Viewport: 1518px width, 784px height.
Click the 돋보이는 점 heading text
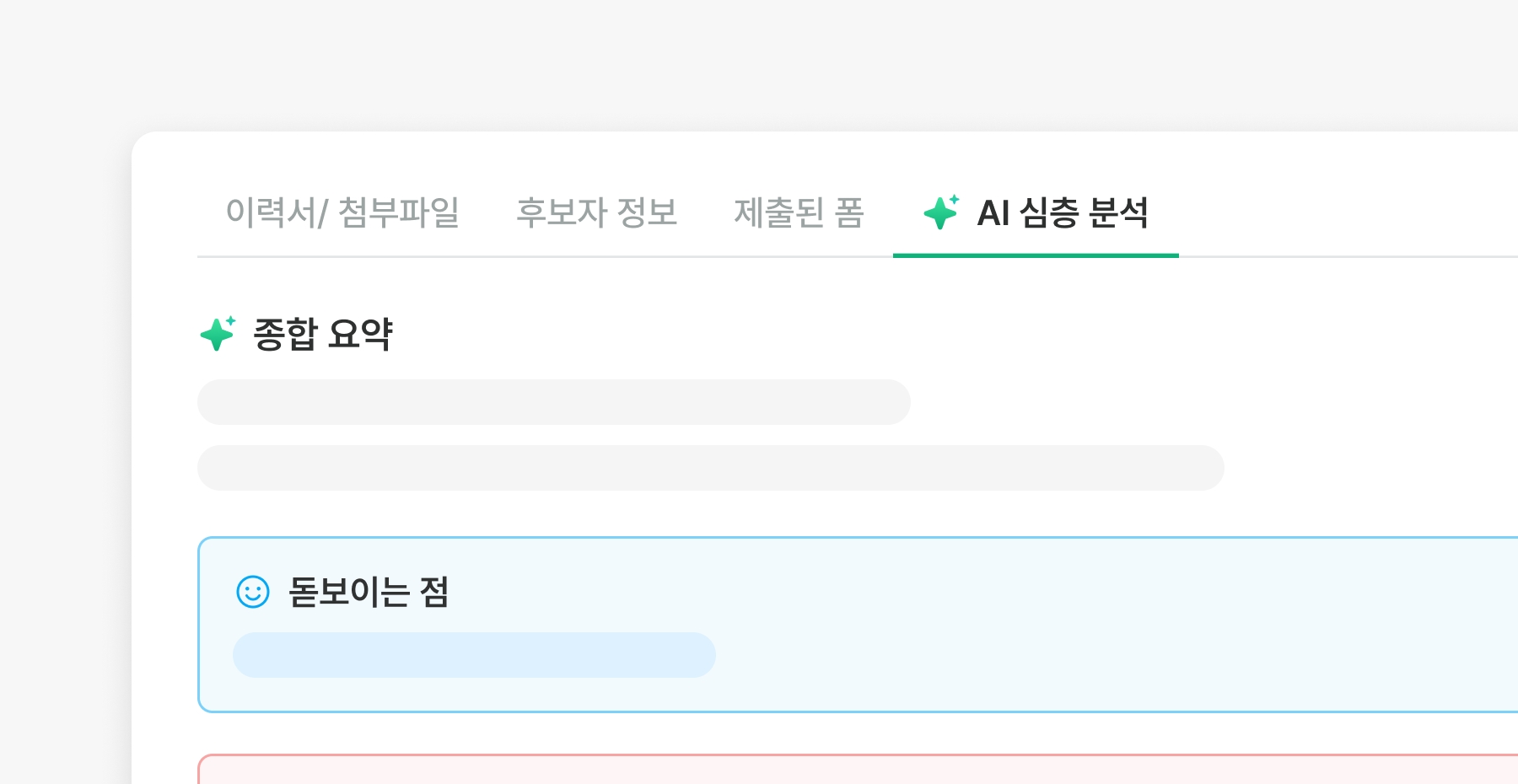(x=369, y=592)
